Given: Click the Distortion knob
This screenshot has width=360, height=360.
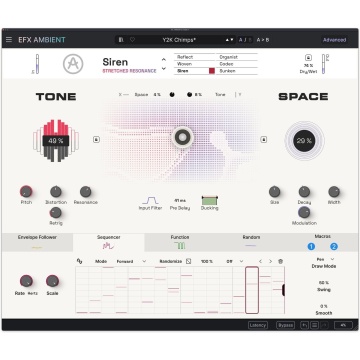Looking at the screenshot, I should click(x=56, y=192).
